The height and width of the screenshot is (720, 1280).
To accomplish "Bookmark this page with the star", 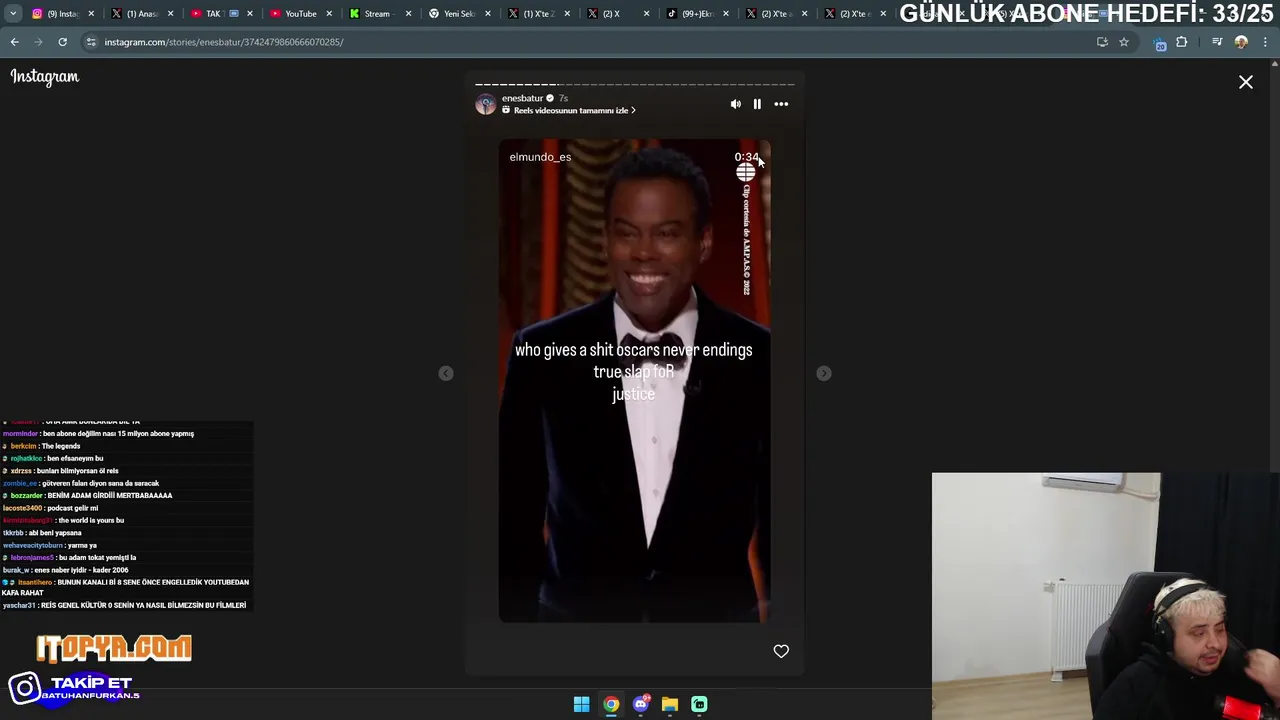I will pos(1124,42).
